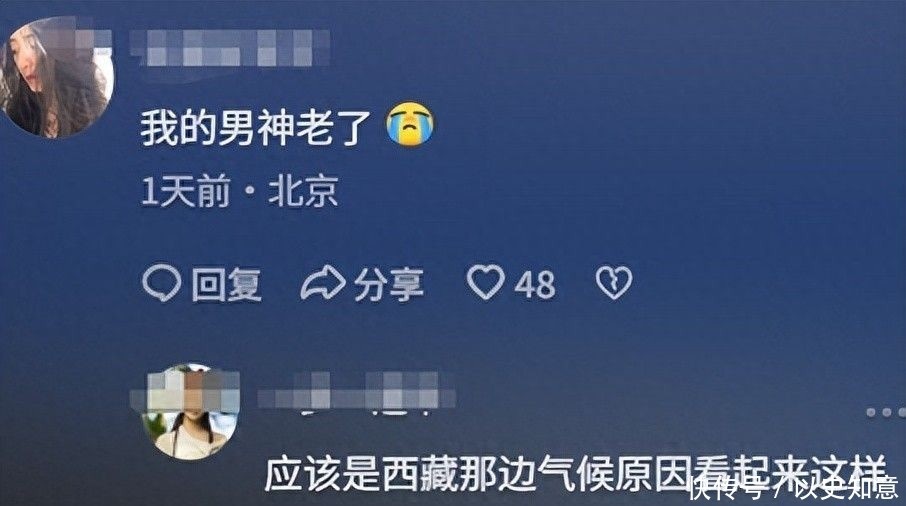Like the comment with the heart icon
This screenshot has width=906, height=506.
485,282
